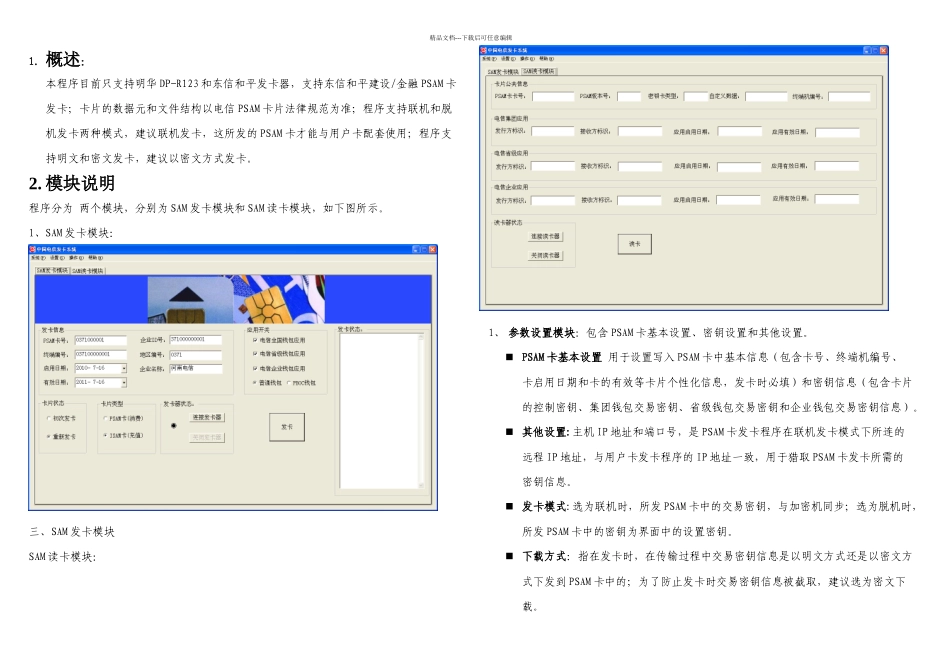
Task: Toggle 电信企业钱包应用 checkbox
Action: (254, 368)
